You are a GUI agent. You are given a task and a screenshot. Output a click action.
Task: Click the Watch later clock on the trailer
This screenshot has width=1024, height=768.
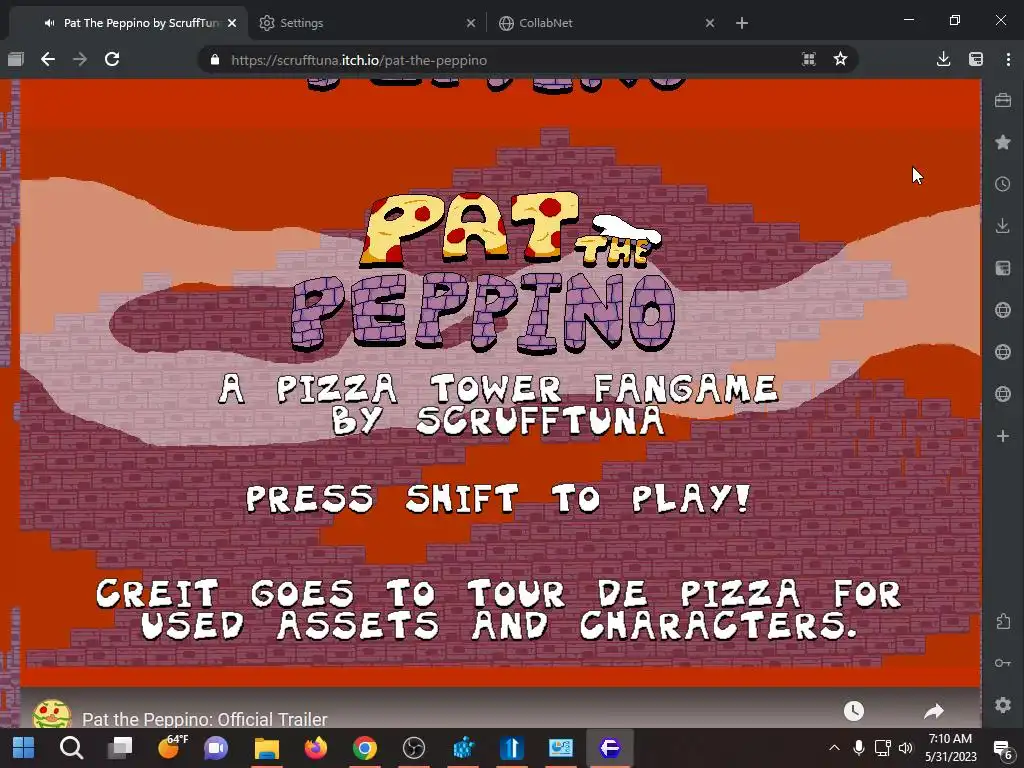click(854, 711)
